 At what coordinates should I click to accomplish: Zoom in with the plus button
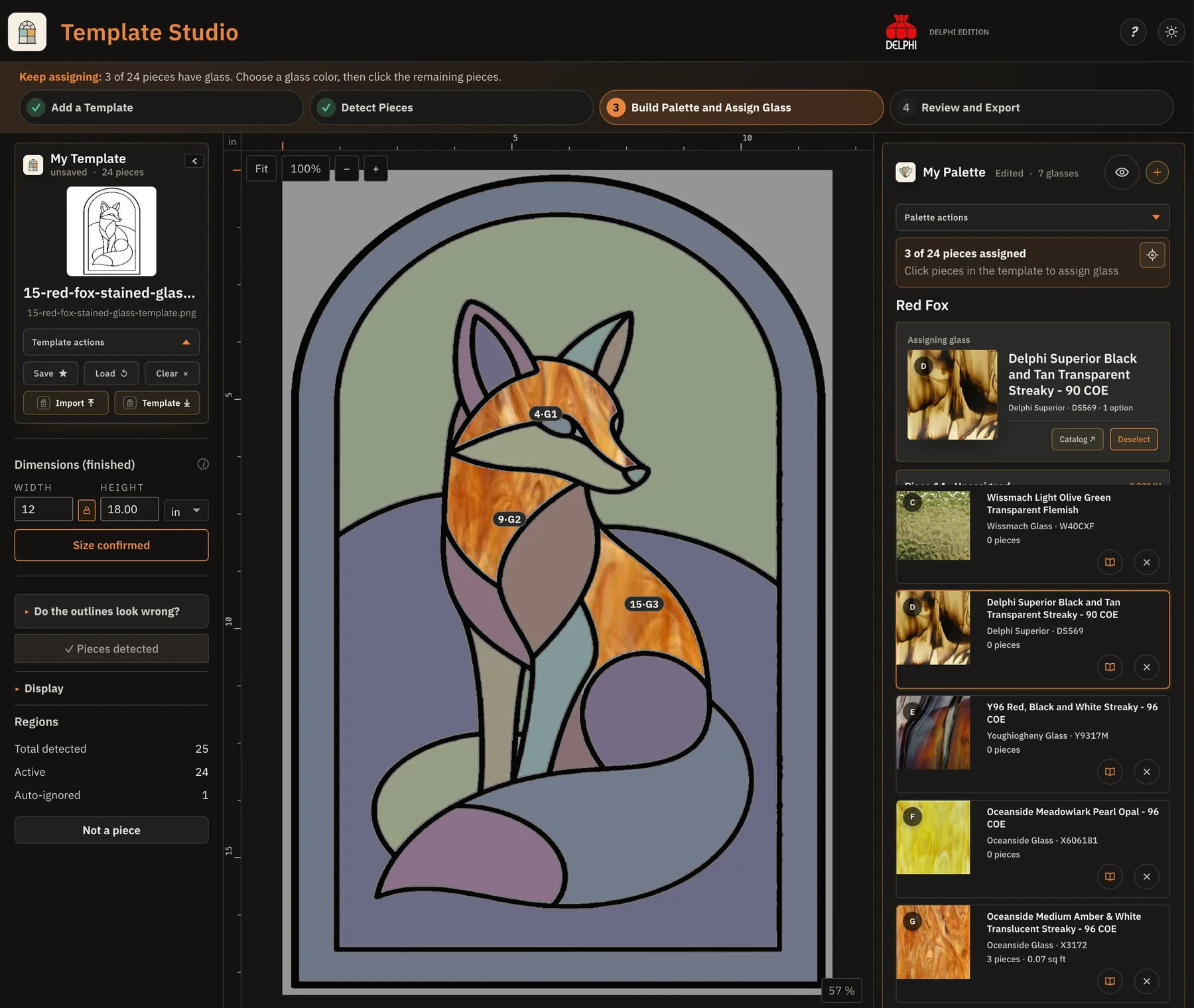coord(375,169)
